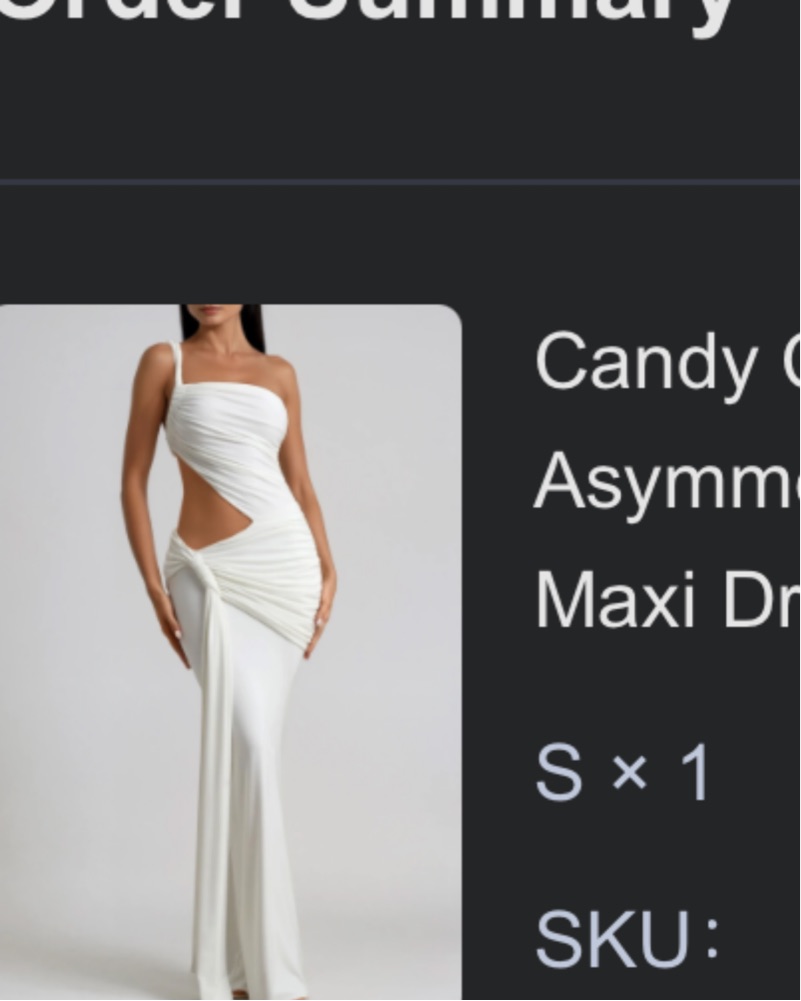
Task: Click the quantity number "1"
Action: click(x=694, y=772)
